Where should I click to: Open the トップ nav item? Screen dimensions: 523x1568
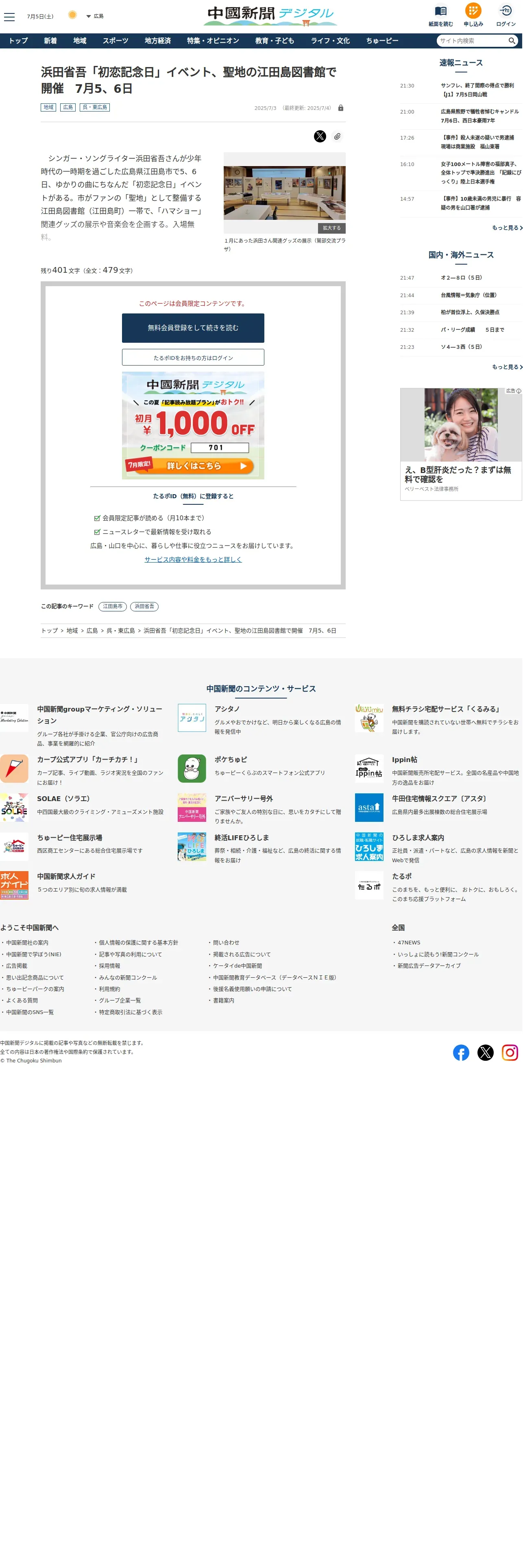(18, 41)
